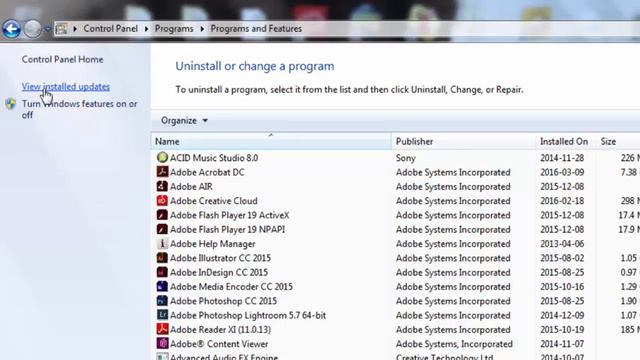Select the Adobe Acrobat DC entry
The height and width of the screenshot is (360, 640).
(207, 172)
